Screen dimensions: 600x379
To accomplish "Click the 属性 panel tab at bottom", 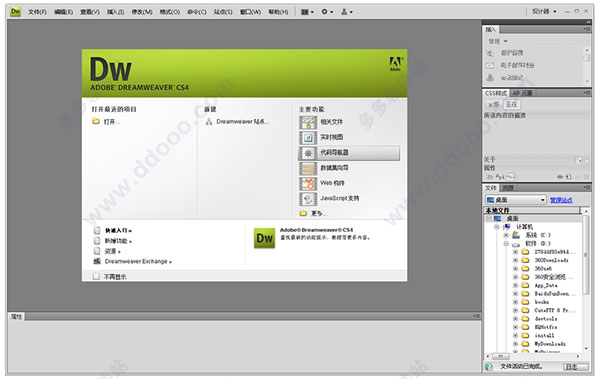I will coord(16,316).
